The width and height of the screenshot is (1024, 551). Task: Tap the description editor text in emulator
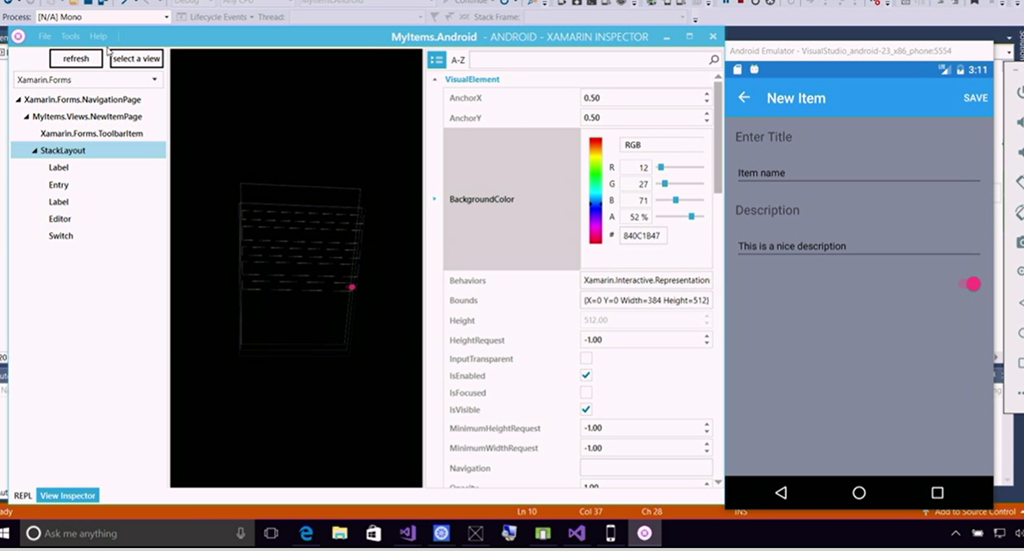(x=859, y=246)
